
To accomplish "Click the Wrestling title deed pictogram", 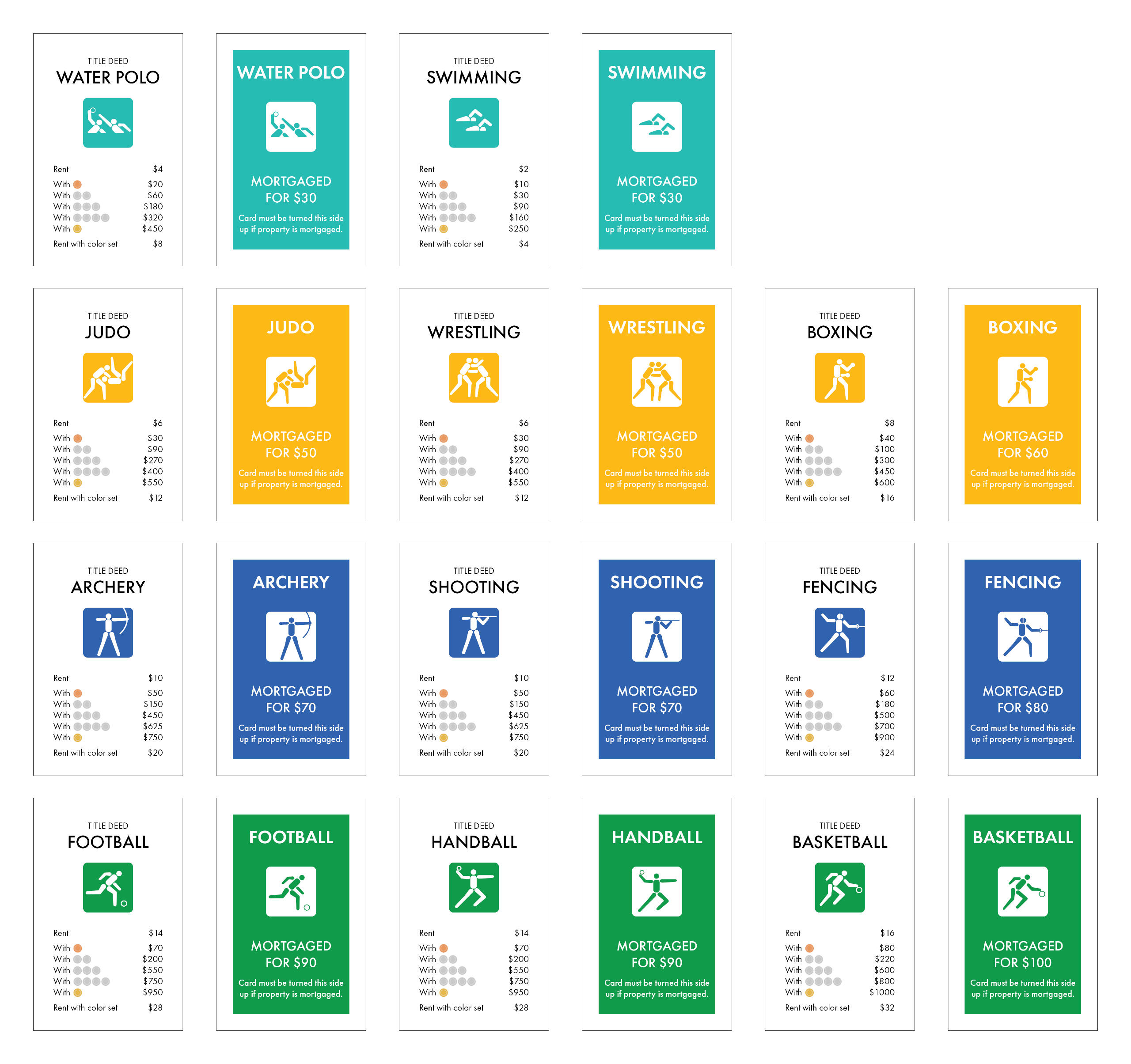I will click(x=473, y=378).
